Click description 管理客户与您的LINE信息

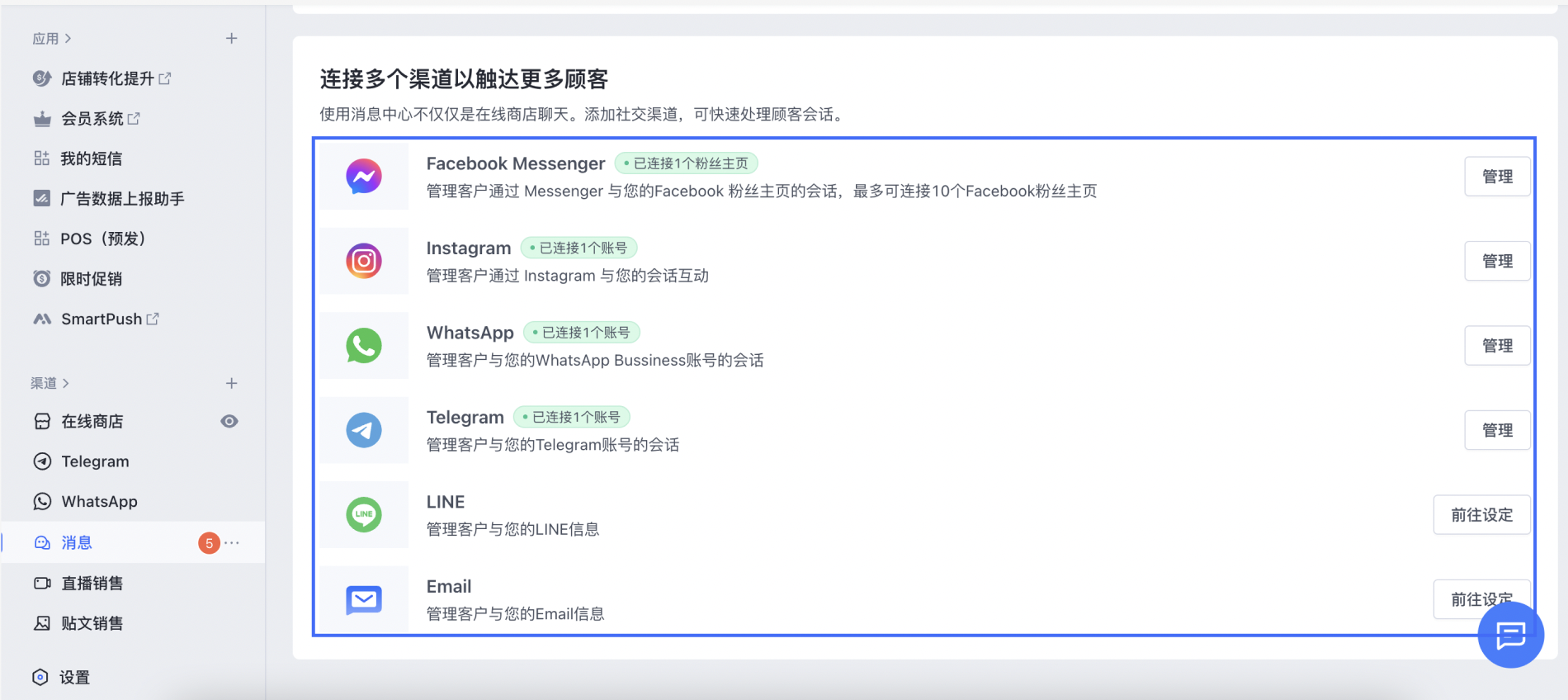(512, 529)
